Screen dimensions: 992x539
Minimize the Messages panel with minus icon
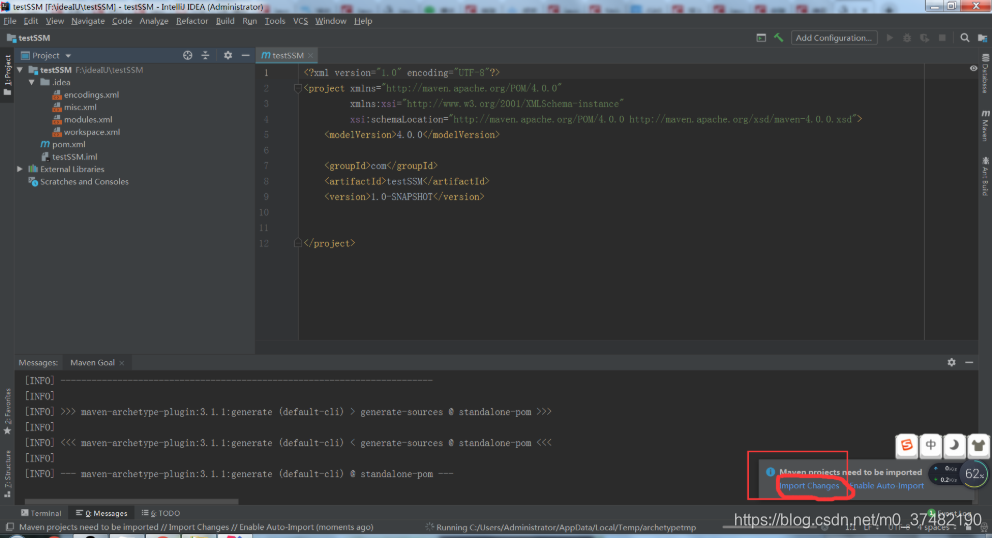tap(969, 362)
